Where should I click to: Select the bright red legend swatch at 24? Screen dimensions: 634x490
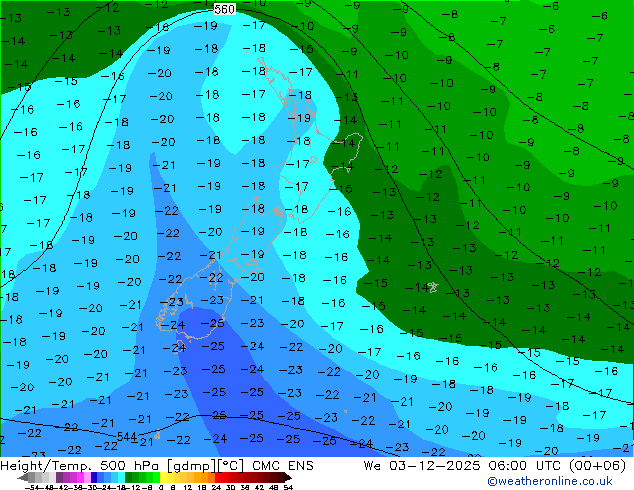[x=218, y=477]
